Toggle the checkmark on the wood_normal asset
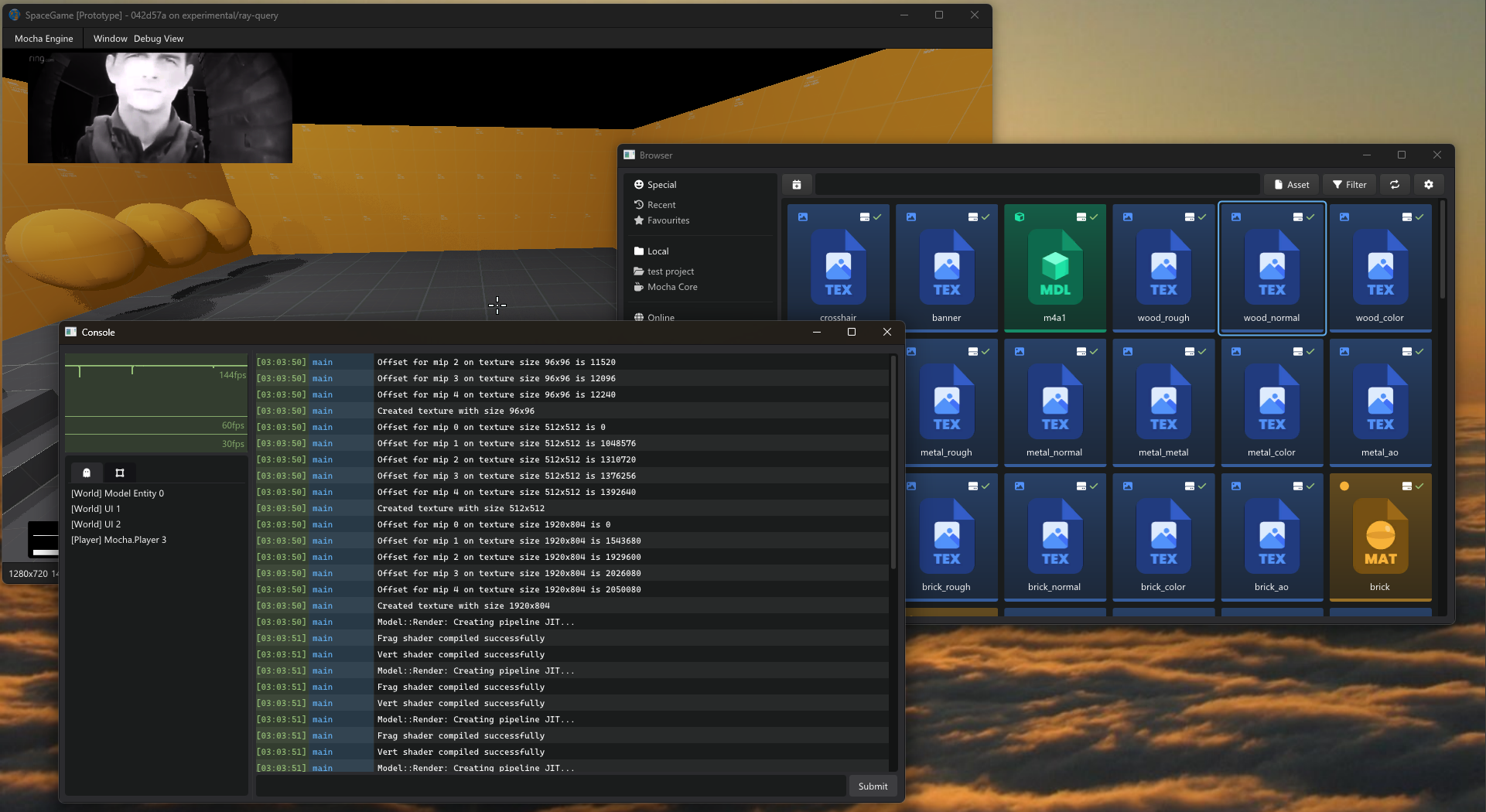1486x812 pixels. click(1311, 217)
